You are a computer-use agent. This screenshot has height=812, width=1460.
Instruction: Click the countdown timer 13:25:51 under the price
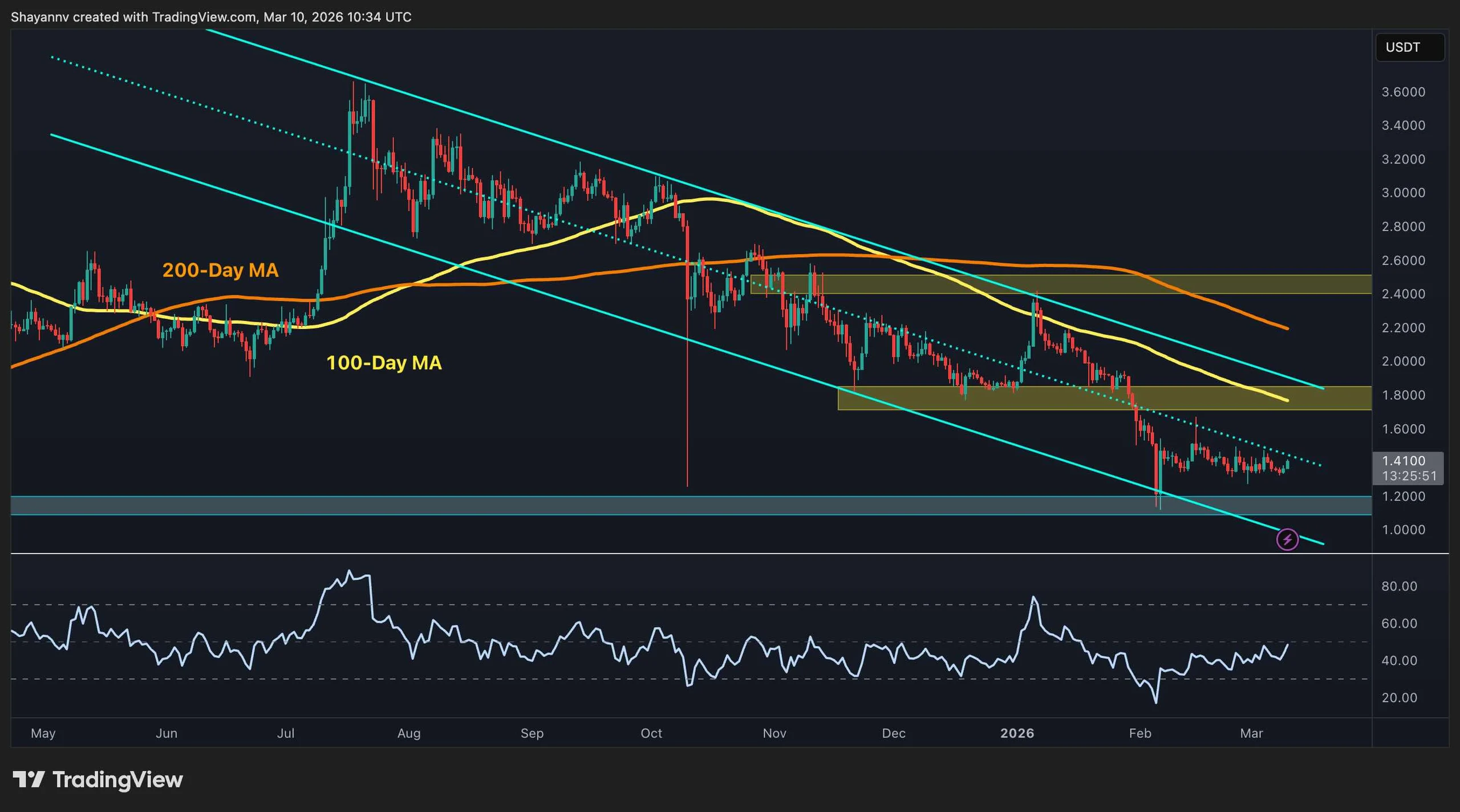pyautogui.click(x=1405, y=474)
